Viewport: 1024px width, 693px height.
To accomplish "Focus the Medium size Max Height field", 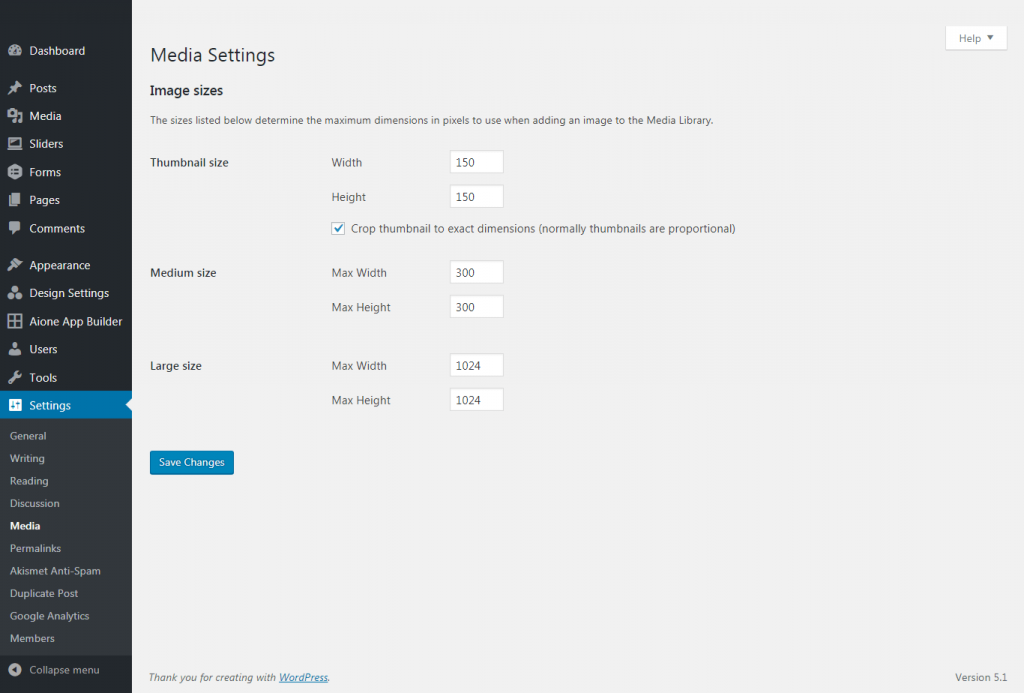I will point(477,307).
